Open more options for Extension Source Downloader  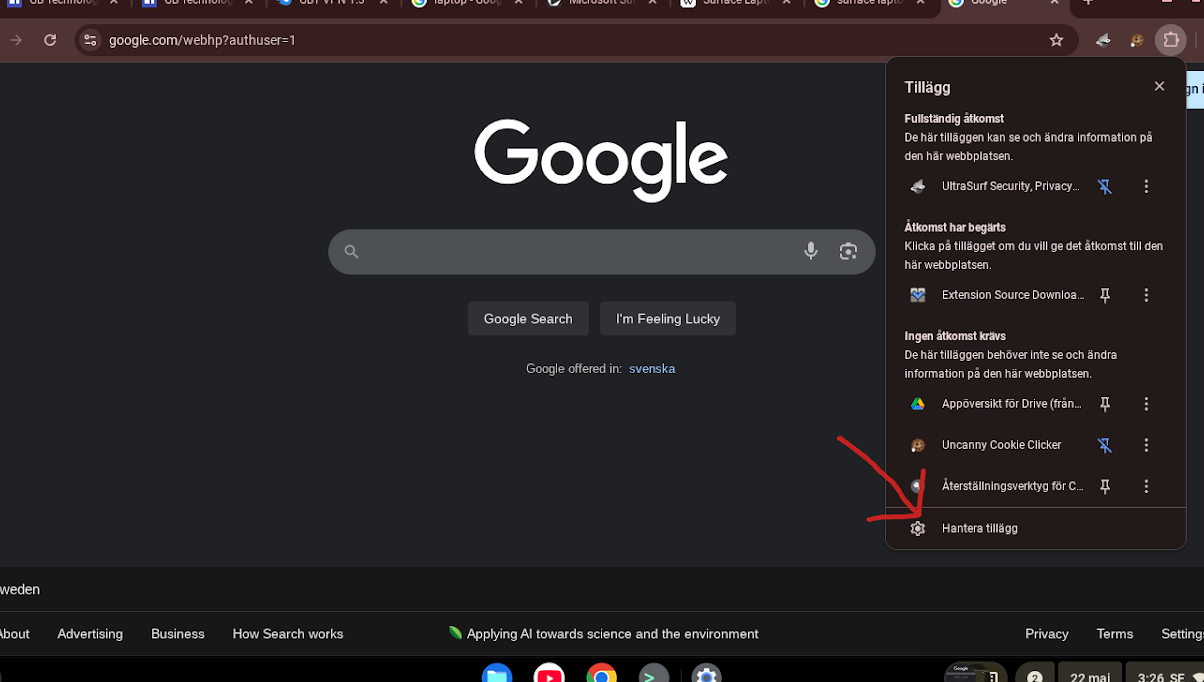click(x=1146, y=295)
